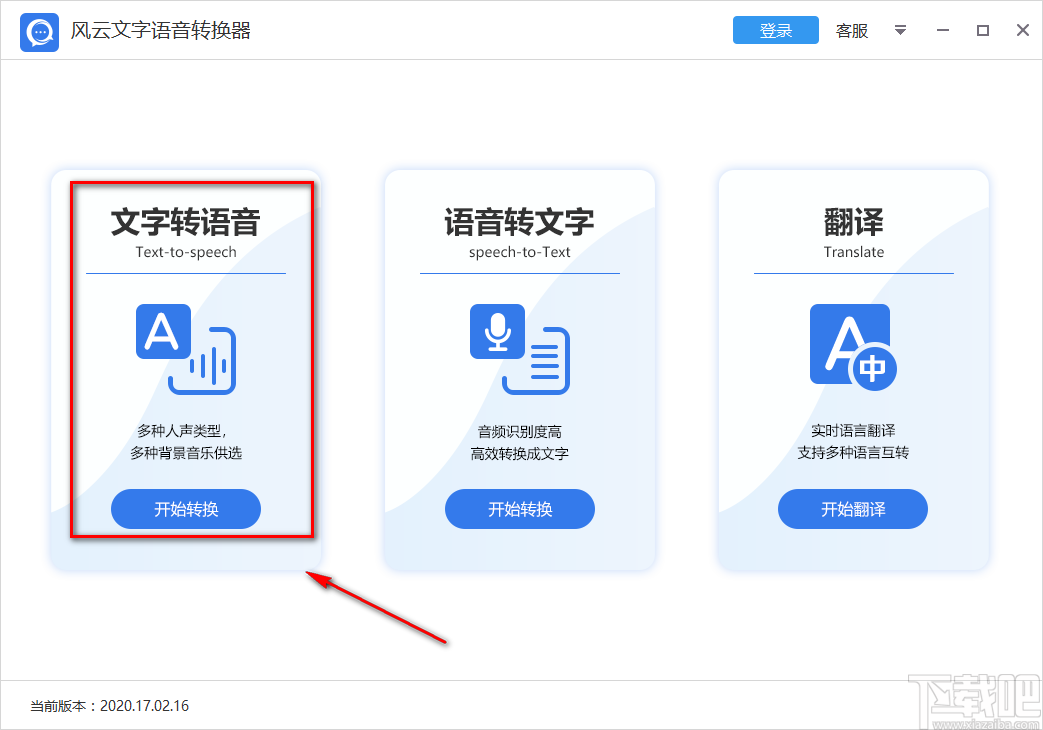Click the minimize icon in the title bar
The width and height of the screenshot is (1043, 730).
pyautogui.click(x=942, y=30)
